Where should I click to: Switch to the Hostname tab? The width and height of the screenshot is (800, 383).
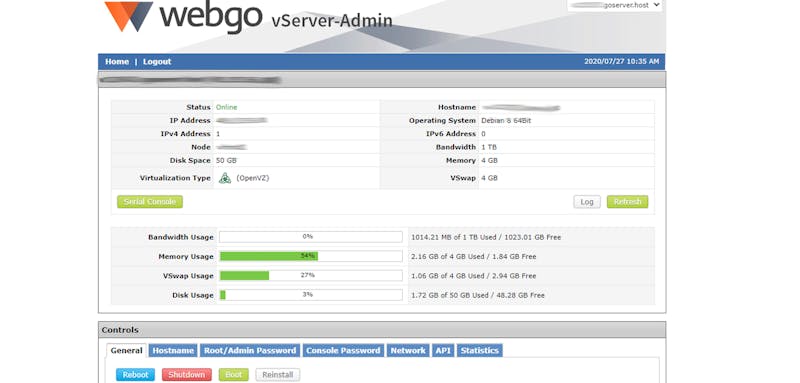click(x=173, y=350)
